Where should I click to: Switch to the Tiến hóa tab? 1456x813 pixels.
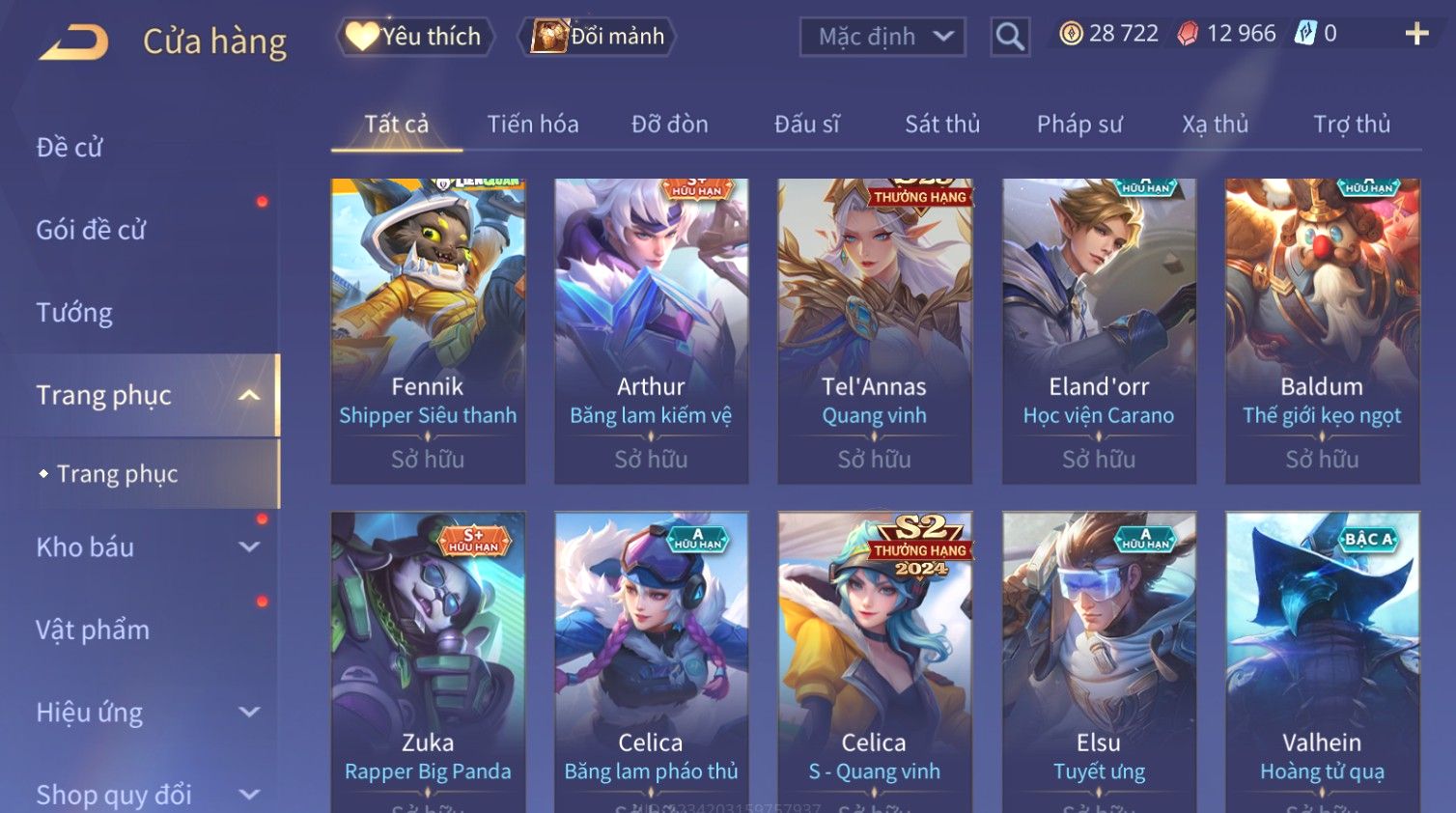pyautogui.click(x=533, y=125)
